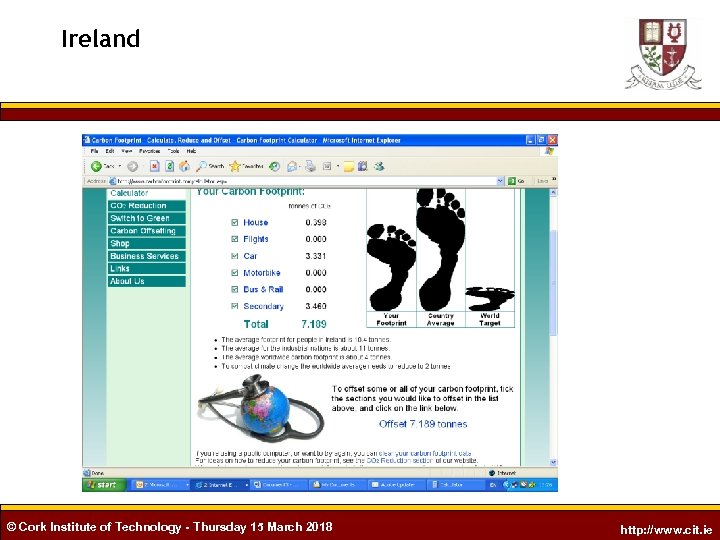This screenshot has height=540, width=720.
Task: Toggle the Bus & Rail checkbox
Action: (235, 289)
